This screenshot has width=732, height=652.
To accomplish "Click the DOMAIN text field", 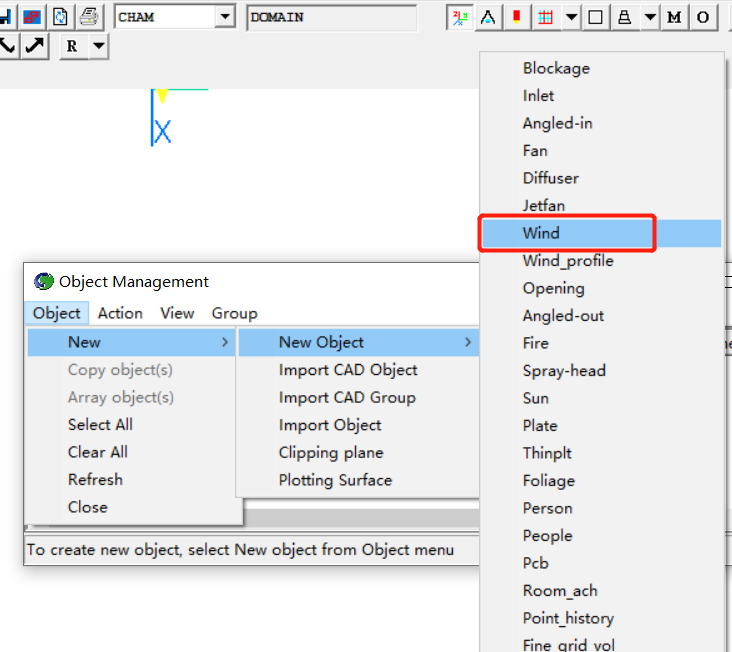I will tap(331, 18).
